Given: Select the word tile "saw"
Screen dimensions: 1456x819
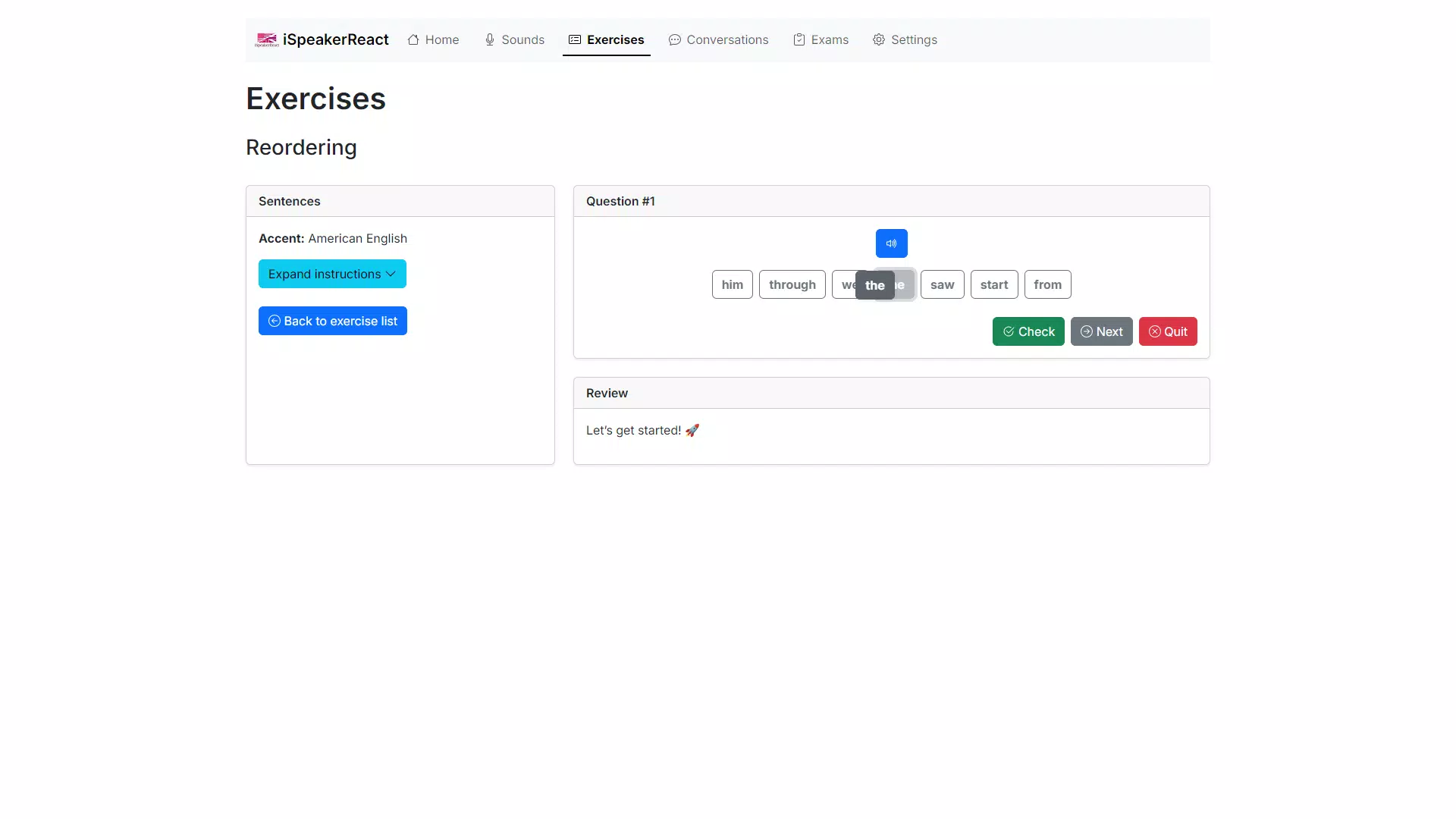Looking at the screenshot, I should click(x=943, y=284).
